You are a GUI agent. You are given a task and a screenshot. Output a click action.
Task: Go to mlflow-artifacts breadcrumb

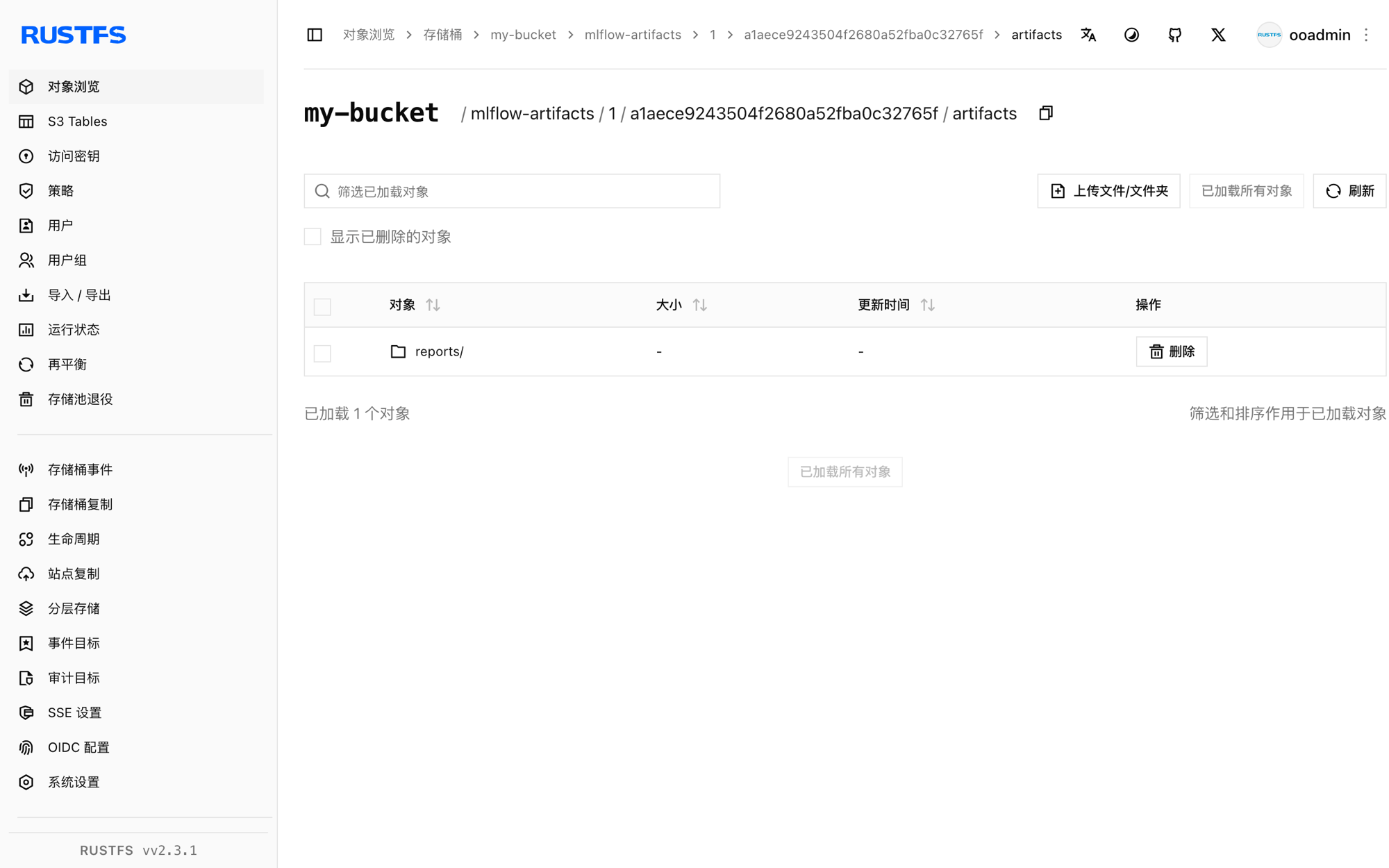633,35
